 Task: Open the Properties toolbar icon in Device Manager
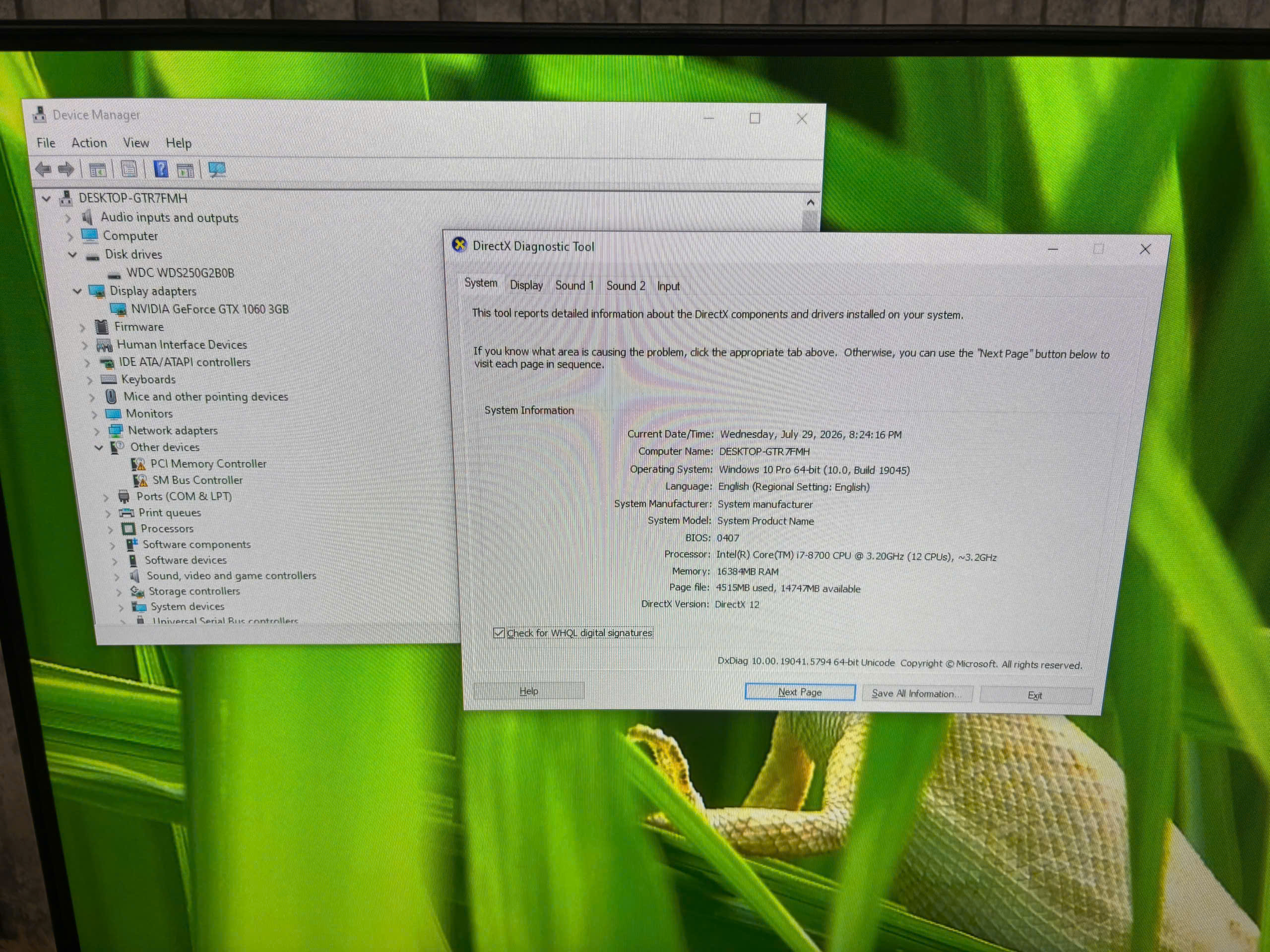[x=129, y=170]
